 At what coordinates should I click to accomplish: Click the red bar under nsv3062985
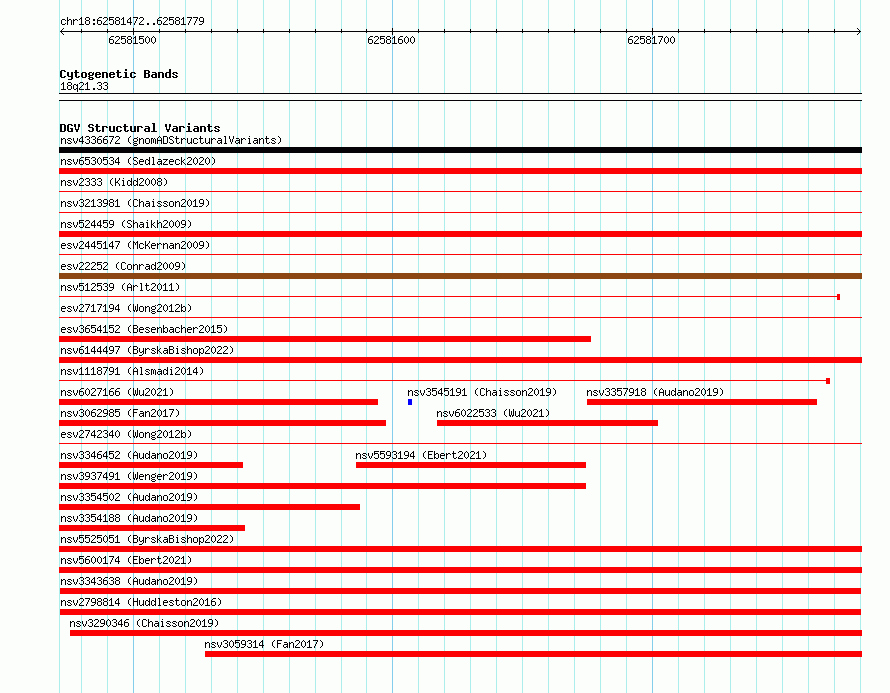[x=222, y=423]
